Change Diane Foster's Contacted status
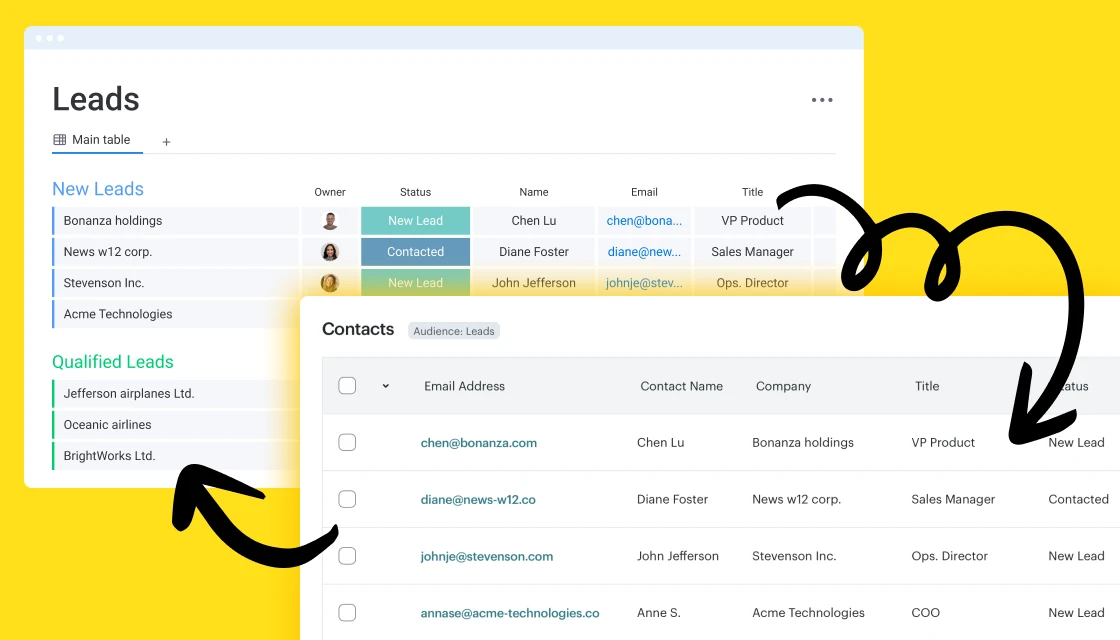The width and height of the screenshot is (1120, 640). point(415,251)
